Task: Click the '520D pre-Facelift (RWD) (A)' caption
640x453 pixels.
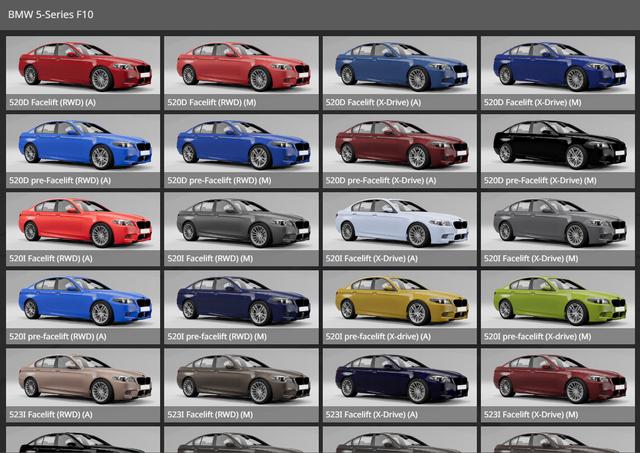Action: [x=60, y=180]
